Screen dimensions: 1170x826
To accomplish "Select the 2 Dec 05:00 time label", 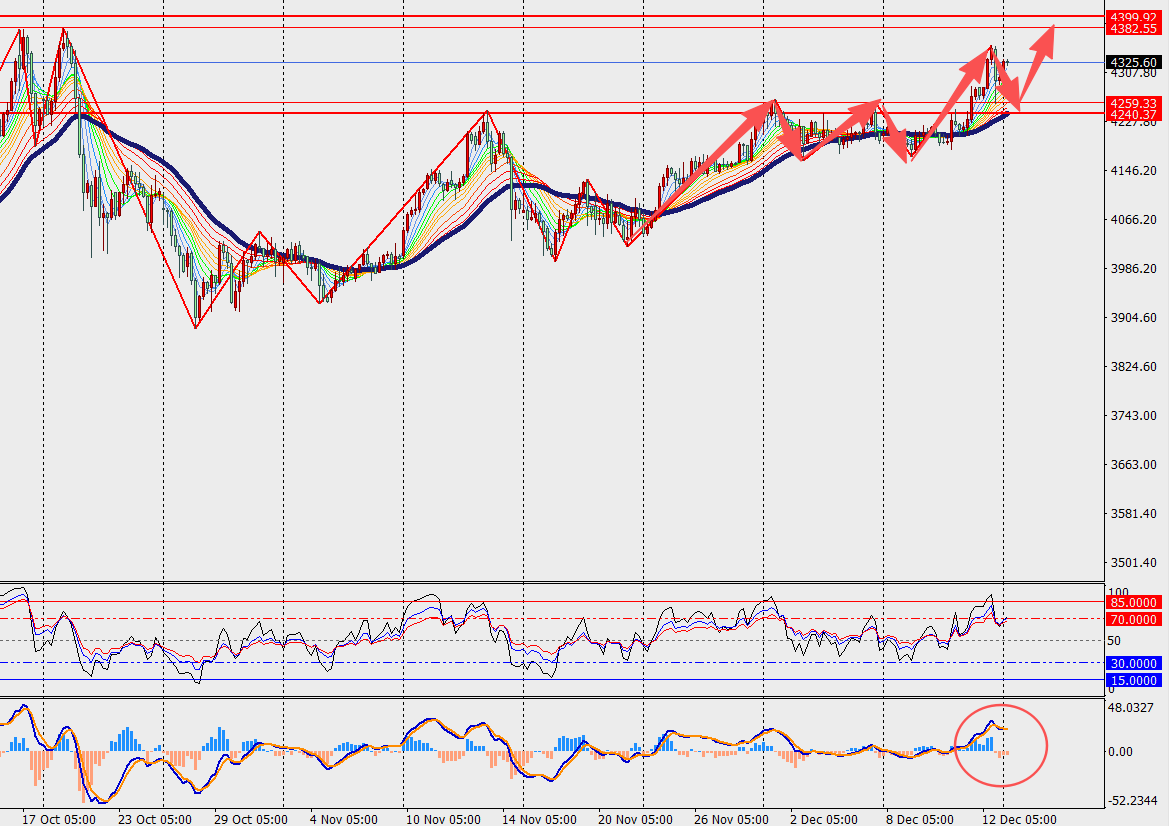I will point(824,819).
